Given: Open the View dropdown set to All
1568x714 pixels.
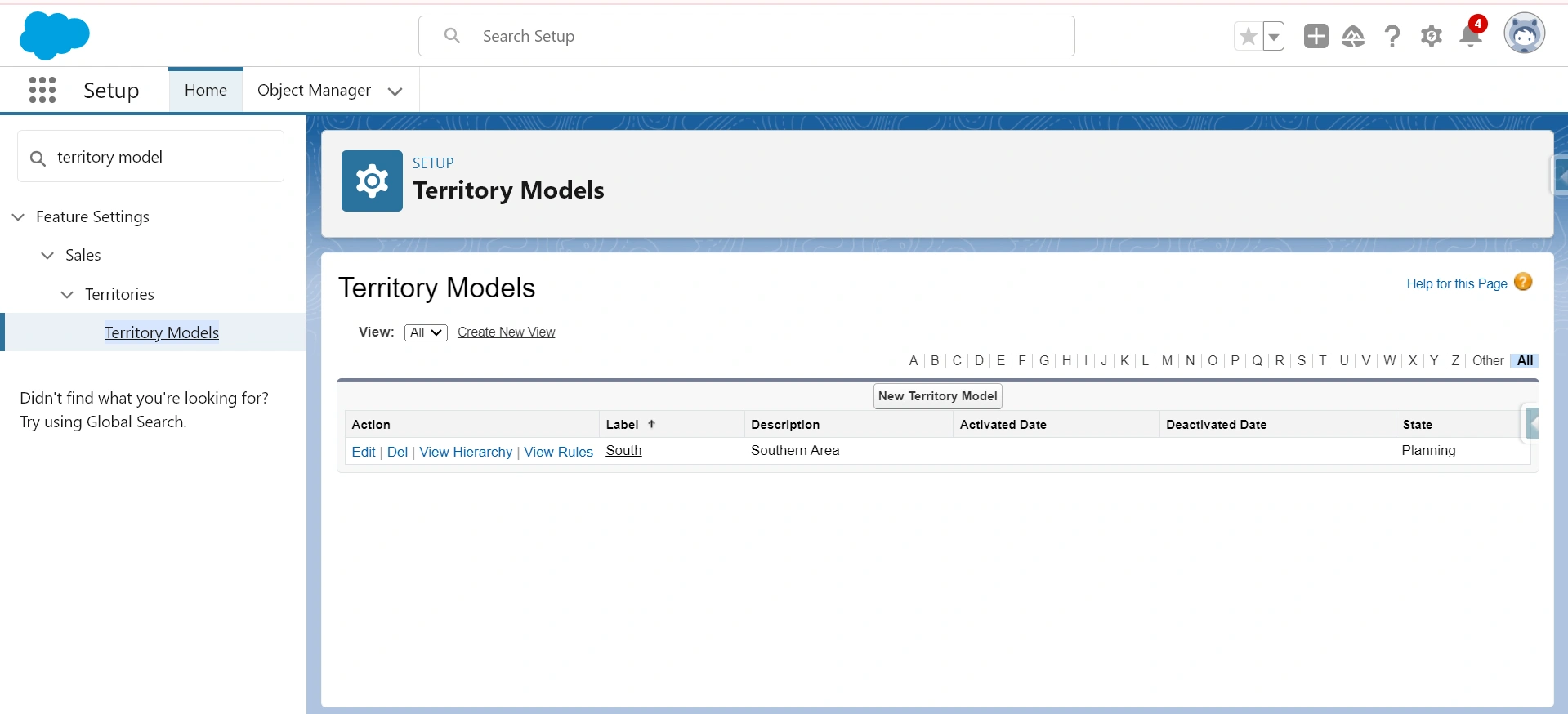Looking at the screenshot, I should 426,332.
